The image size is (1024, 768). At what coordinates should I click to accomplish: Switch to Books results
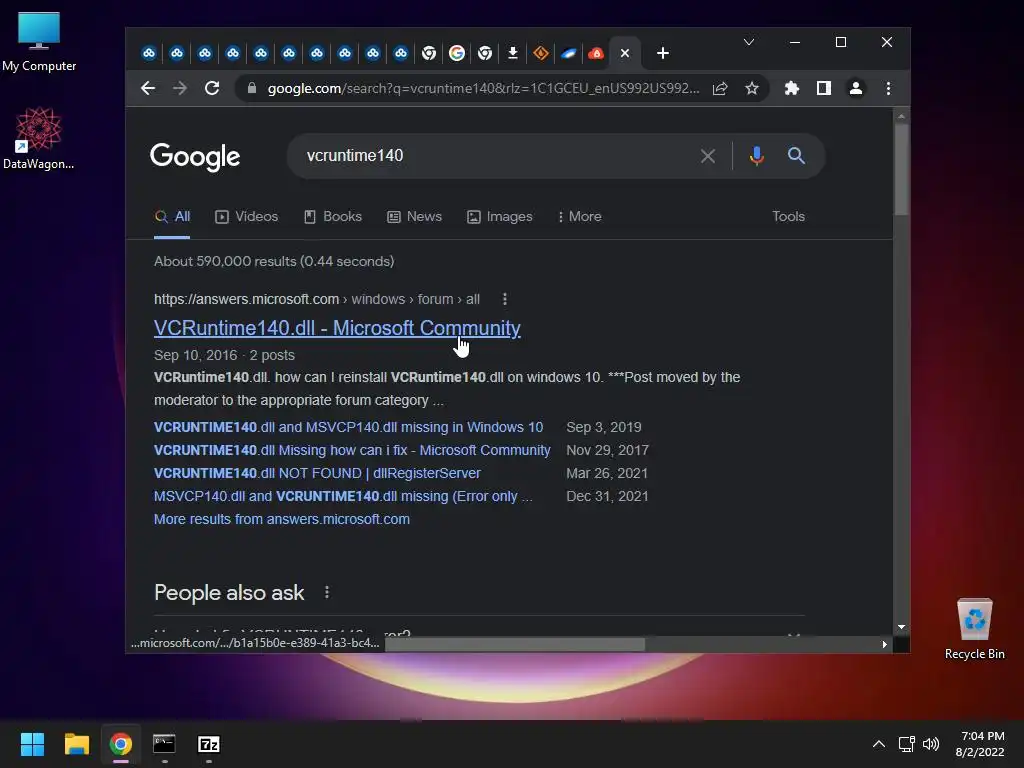coord(333,217)
